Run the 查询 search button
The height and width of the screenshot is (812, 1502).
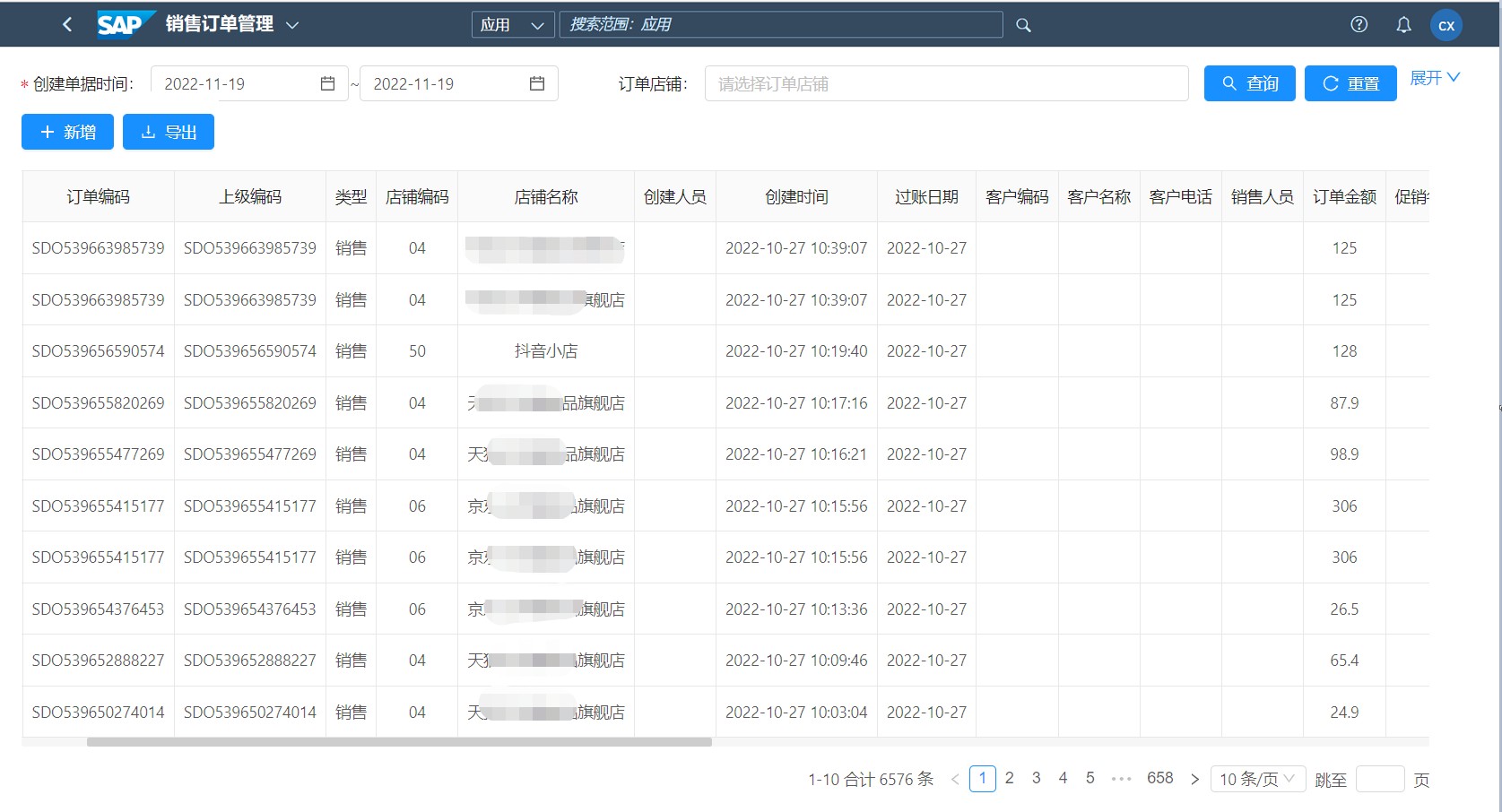click(1249, 83)
